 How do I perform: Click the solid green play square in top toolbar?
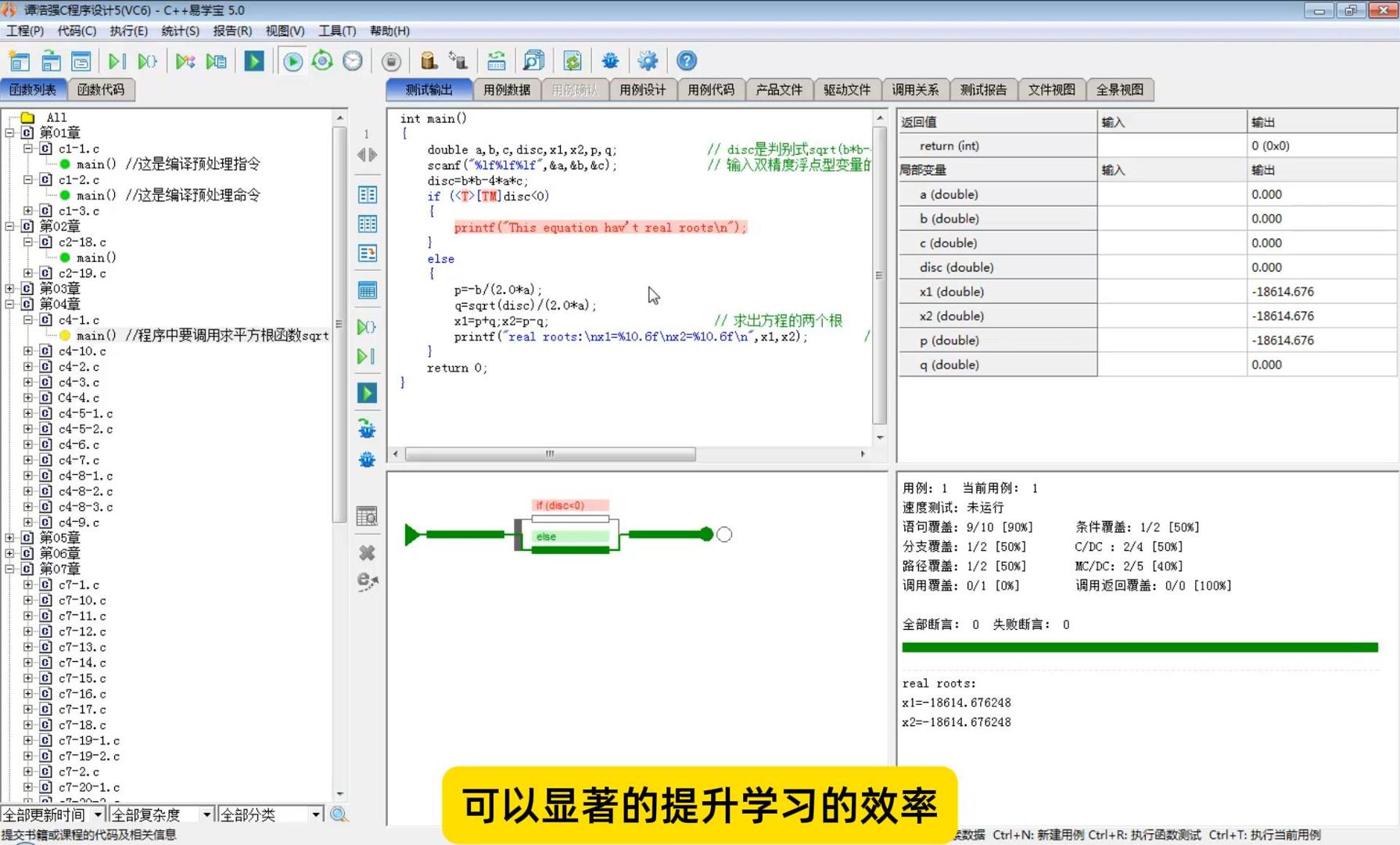click(x=254, y=61)
